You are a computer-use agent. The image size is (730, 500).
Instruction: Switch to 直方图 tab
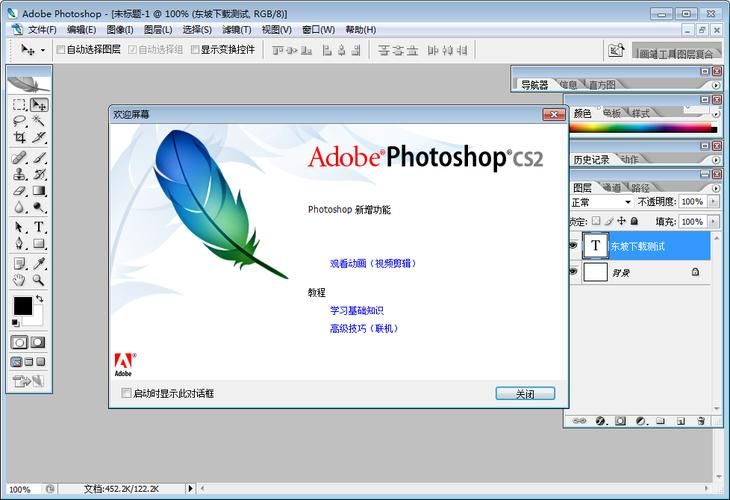602,85
